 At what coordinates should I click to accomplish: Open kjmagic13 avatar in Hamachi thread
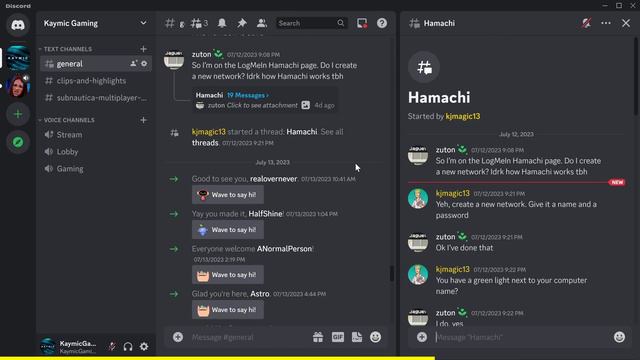click(418, 199)
